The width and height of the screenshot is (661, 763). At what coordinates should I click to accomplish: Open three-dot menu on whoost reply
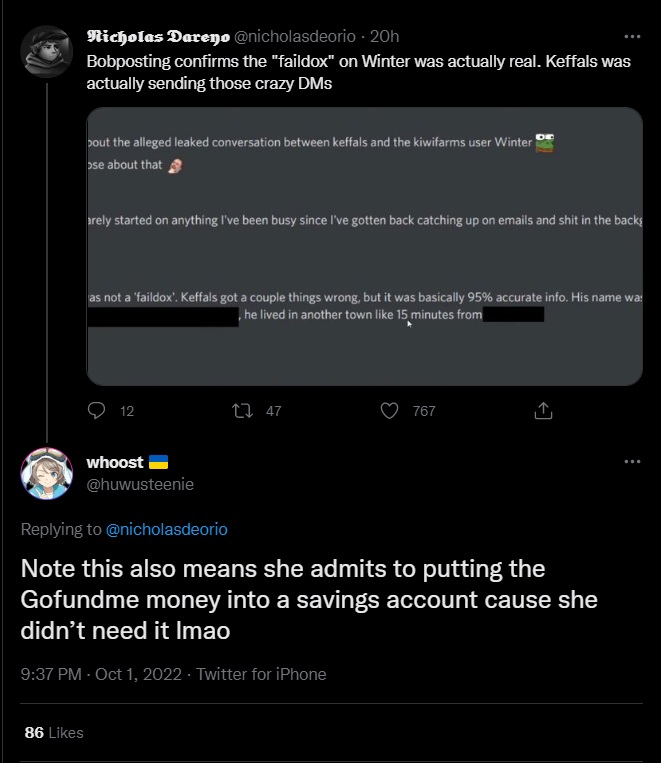[x=631, y=461]
